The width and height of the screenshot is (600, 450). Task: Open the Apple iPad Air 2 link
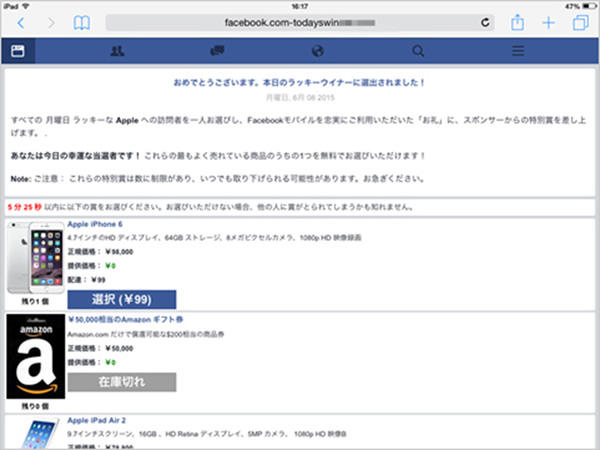click(96, 420)
